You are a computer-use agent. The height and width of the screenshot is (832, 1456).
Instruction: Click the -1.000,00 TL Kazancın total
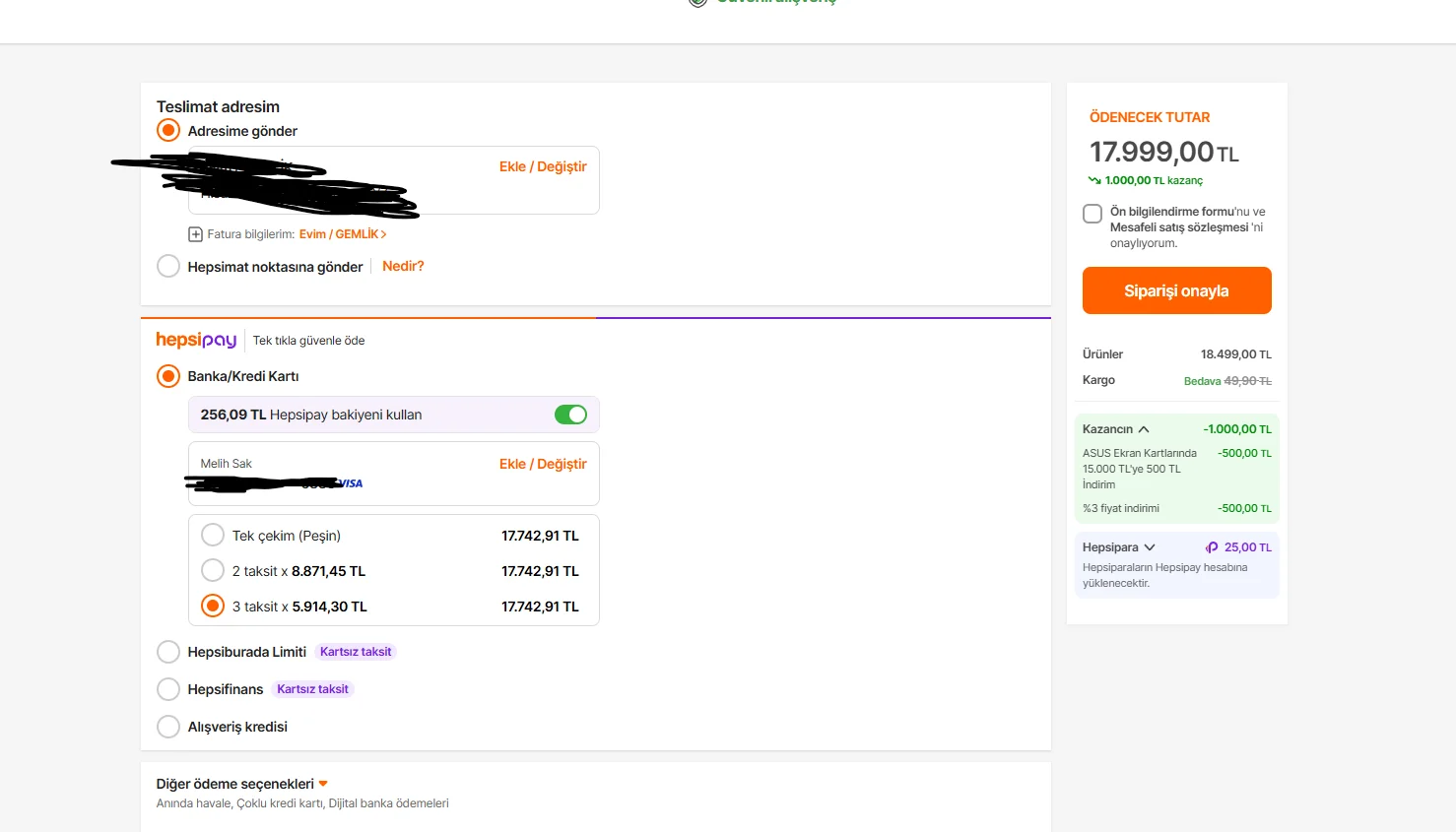pyautogui.click(x=1237, y=429)
